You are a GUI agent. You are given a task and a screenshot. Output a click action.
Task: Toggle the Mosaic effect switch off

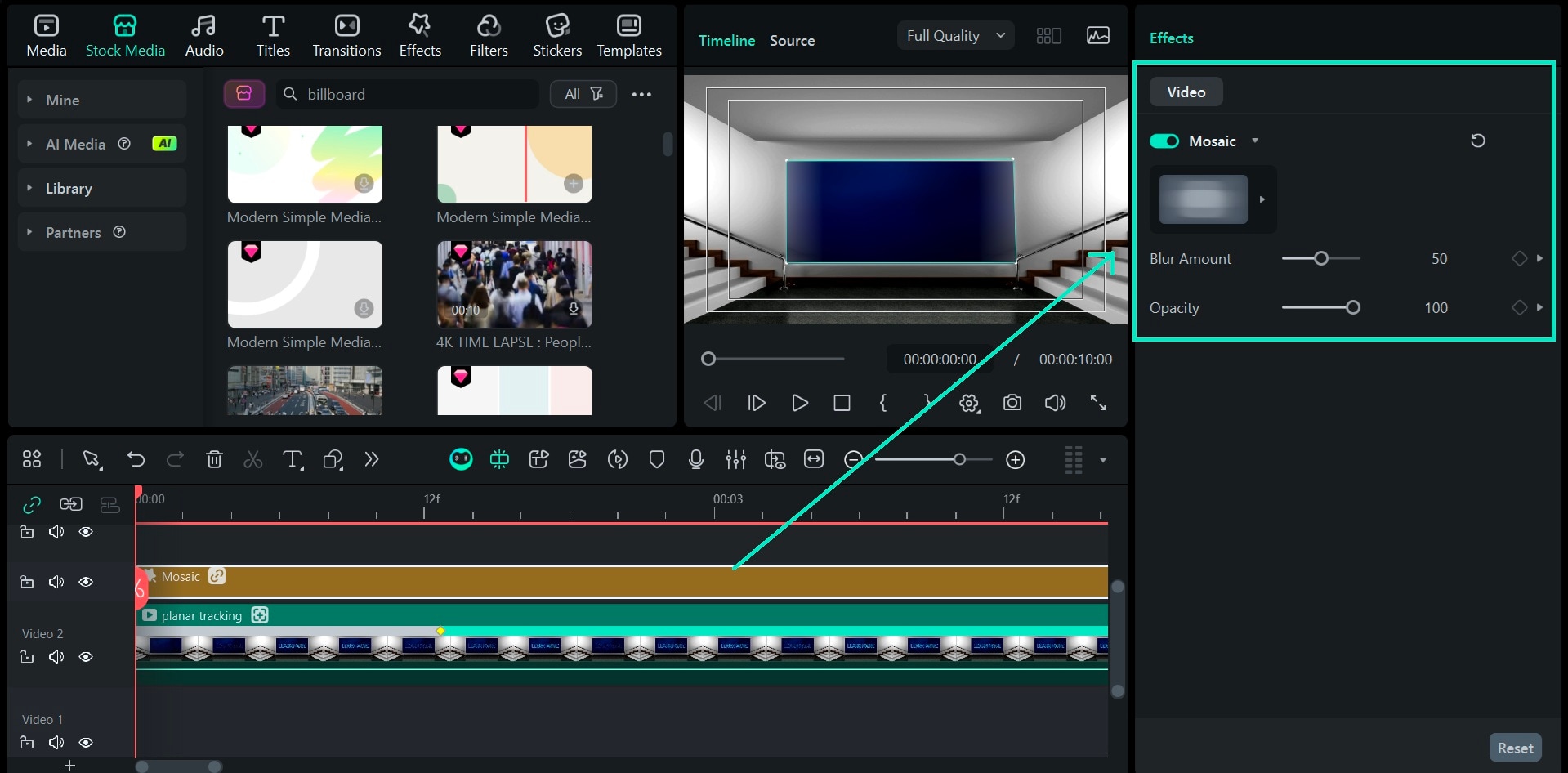(x=1164, y=141)
